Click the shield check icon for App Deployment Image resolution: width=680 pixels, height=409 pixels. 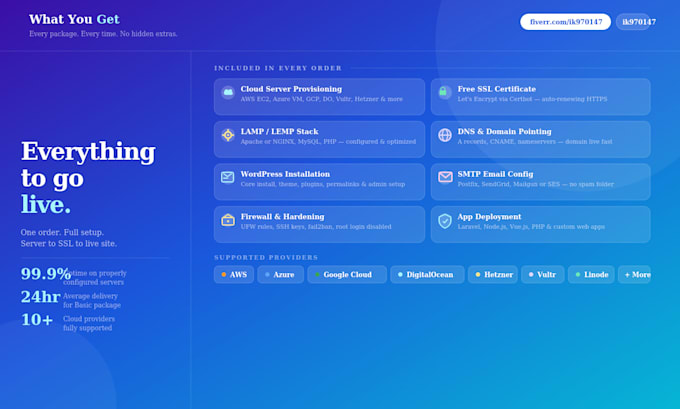[445, 221]
